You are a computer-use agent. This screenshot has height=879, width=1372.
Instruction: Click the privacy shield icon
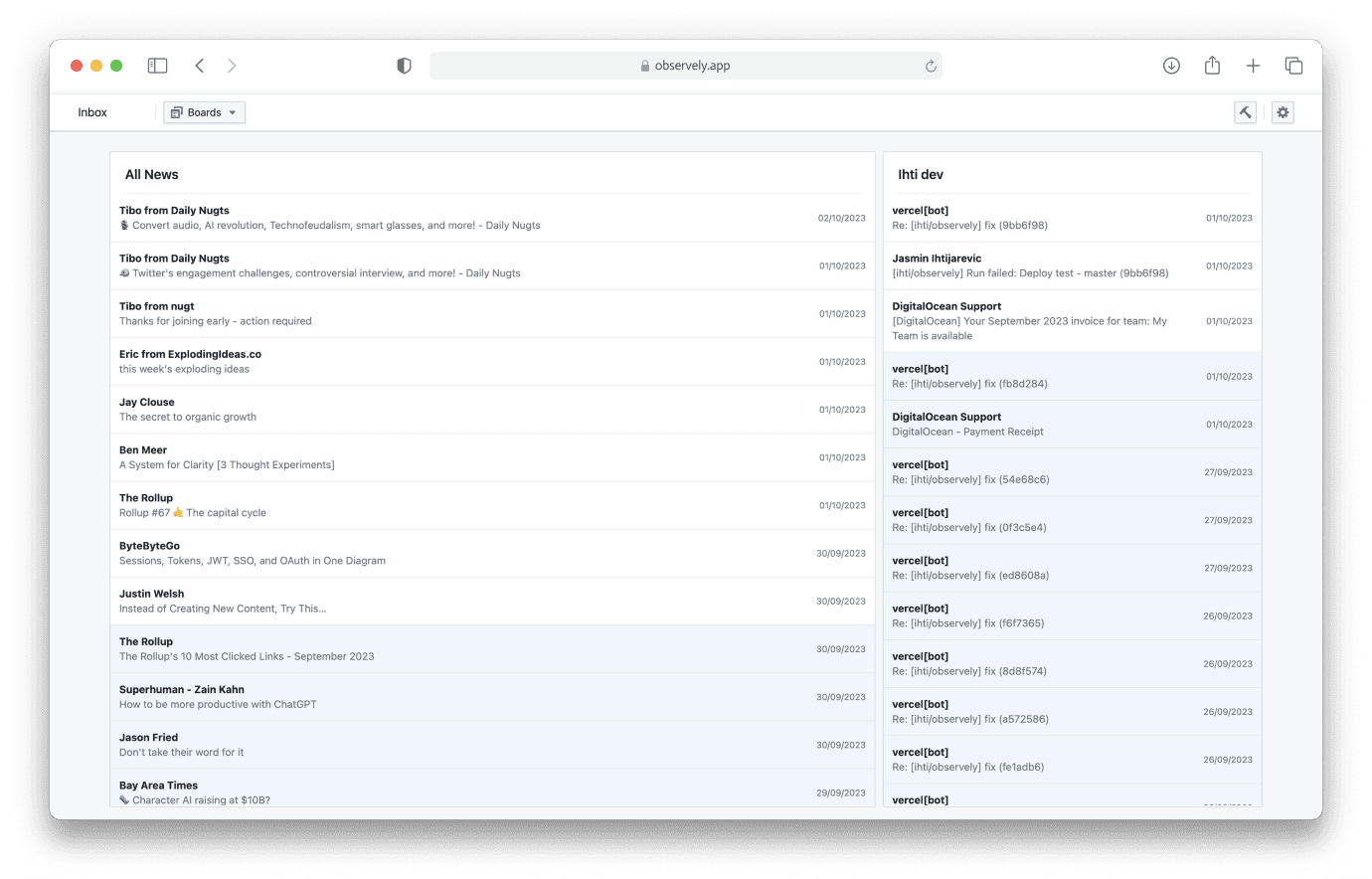pyautogui.click(x=404, y=66)
